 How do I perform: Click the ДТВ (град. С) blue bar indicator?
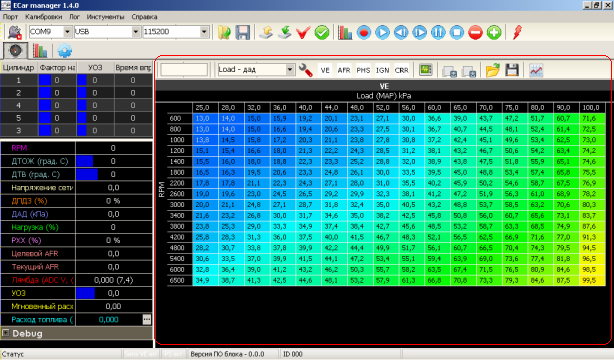[87, 174]
